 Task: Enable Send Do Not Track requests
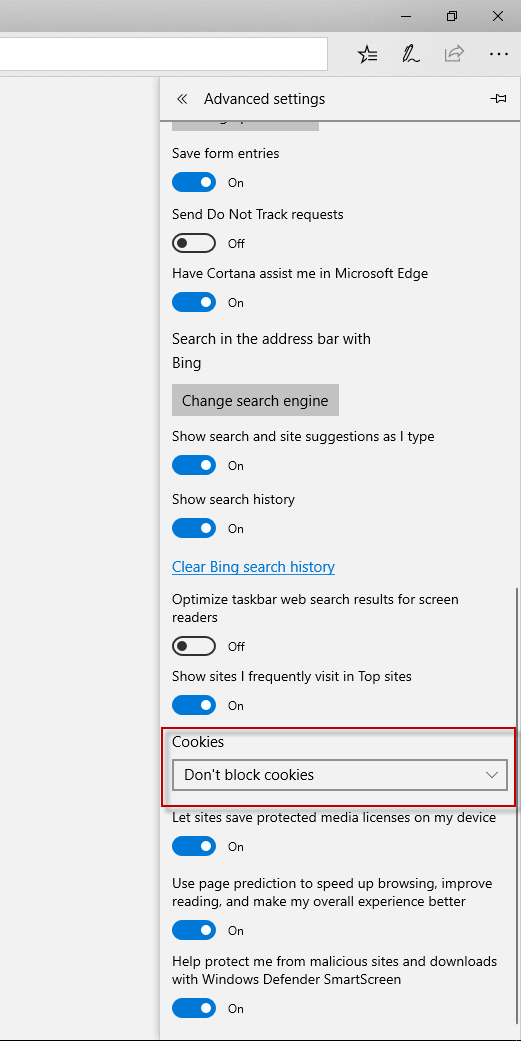point(194,244)
